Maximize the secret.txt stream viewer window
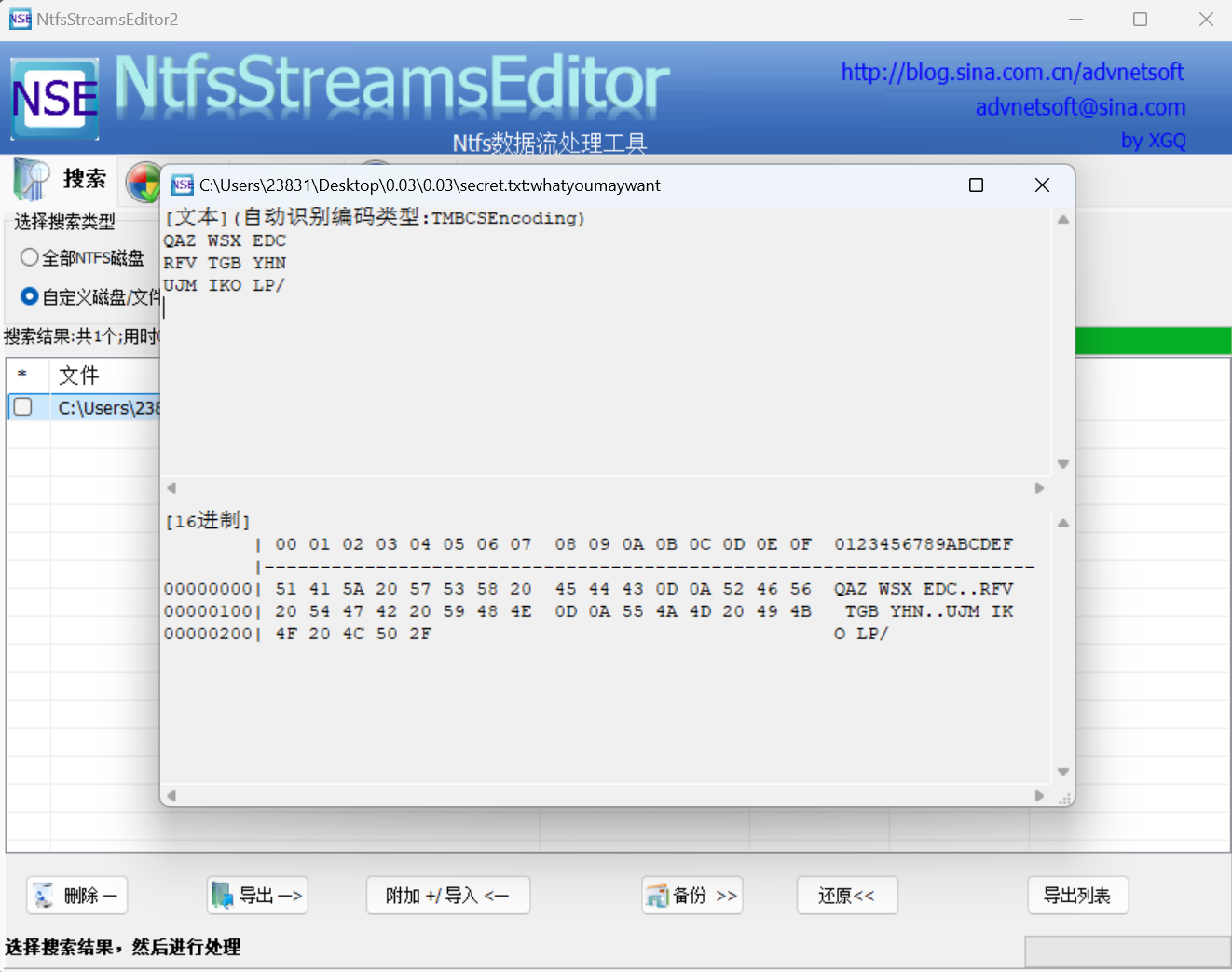The image size is (1232, 972). click(977, 185)
